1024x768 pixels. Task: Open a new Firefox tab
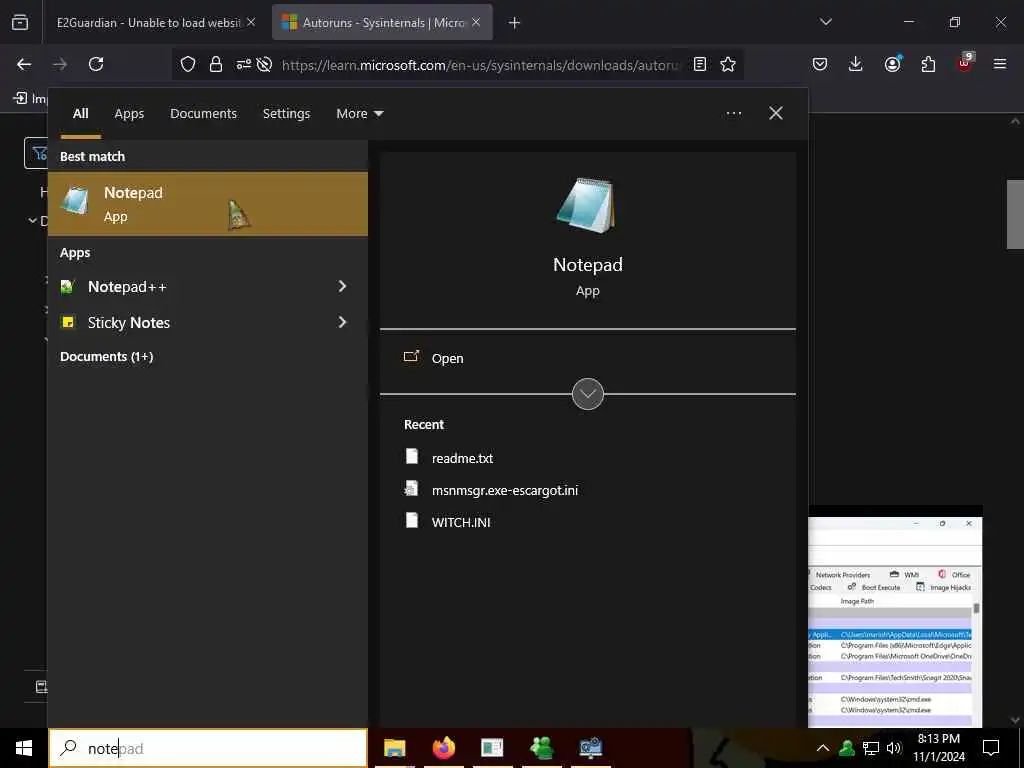pyautogui.click(x=515, y=23)
